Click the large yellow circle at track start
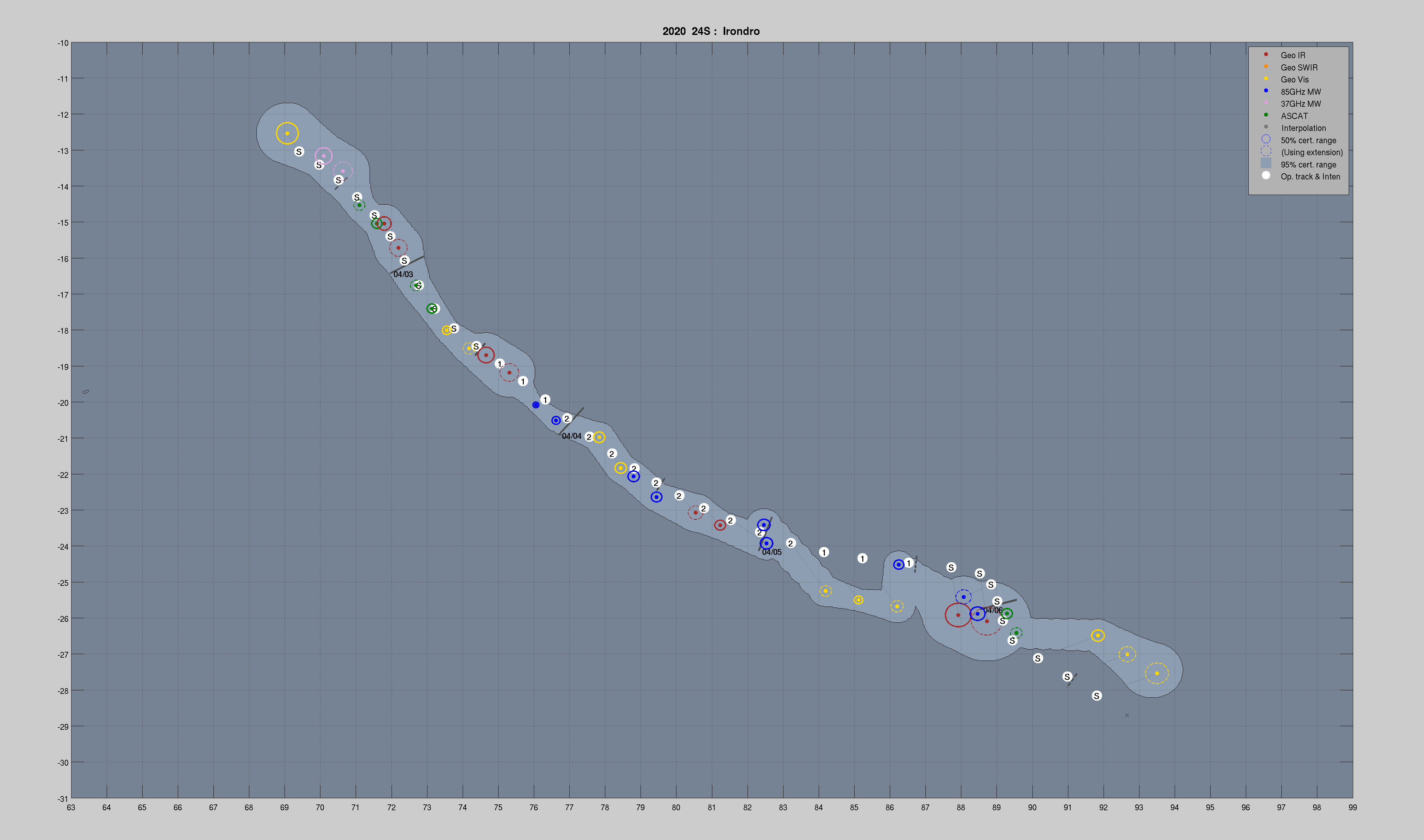The image size is (1424, 840). point(287,134)
